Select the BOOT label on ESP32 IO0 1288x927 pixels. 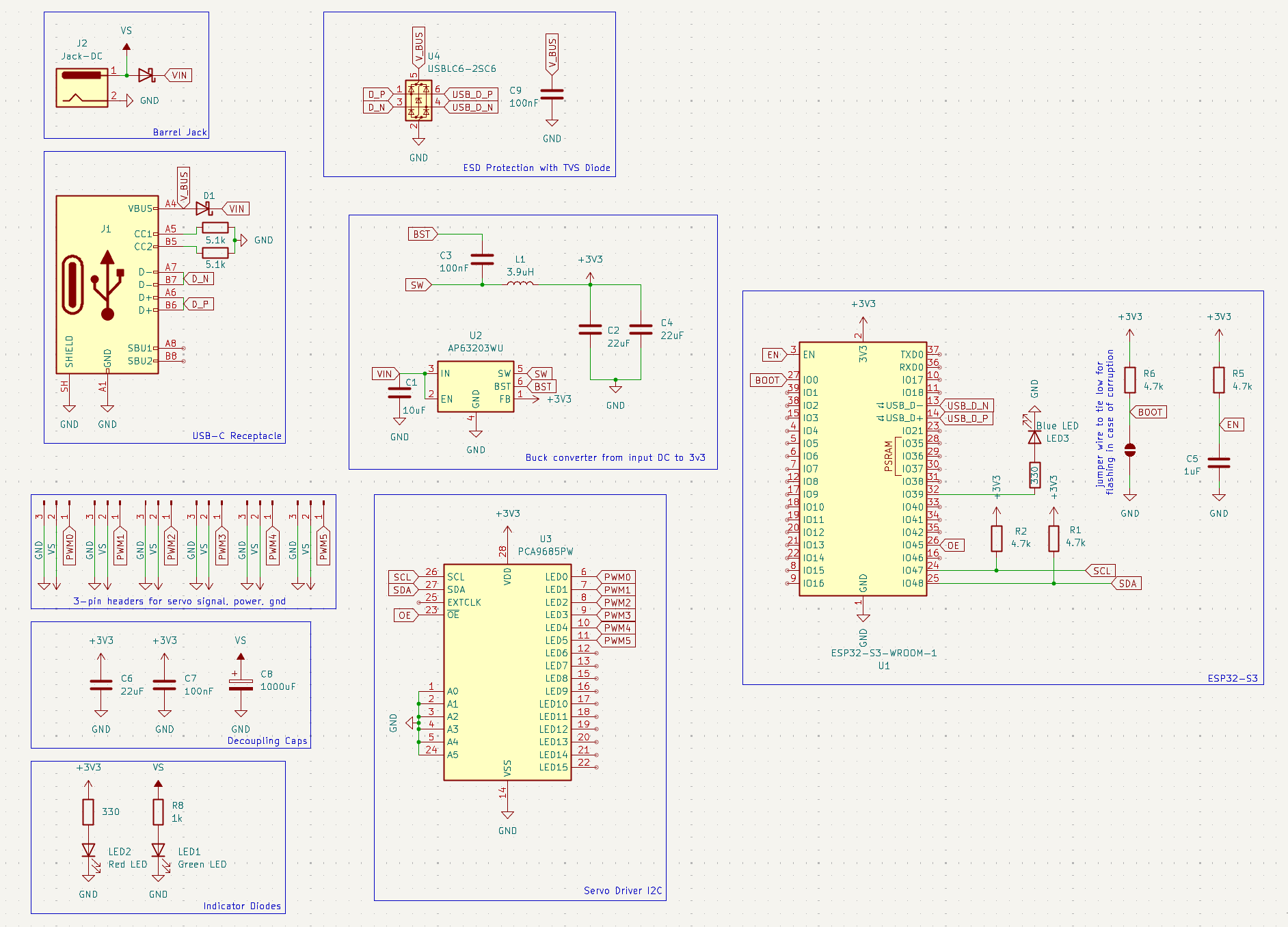[x=767, y=380]
